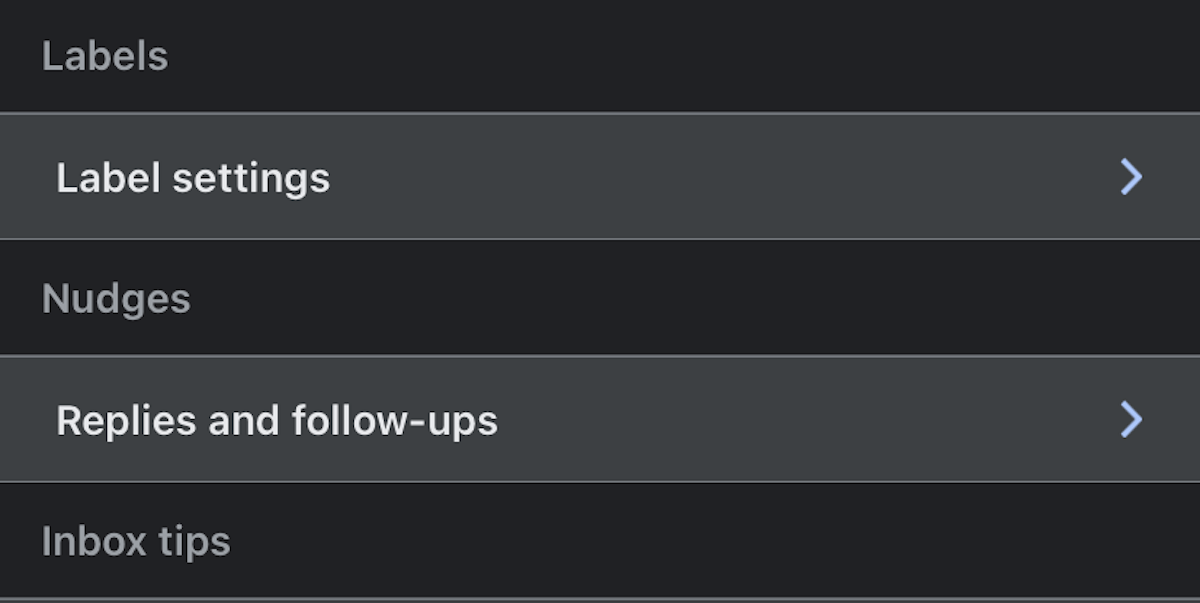Click the Nudges section header
Image resolution: width=1200 pixels, height=603 pixels.
coord(116,299)
